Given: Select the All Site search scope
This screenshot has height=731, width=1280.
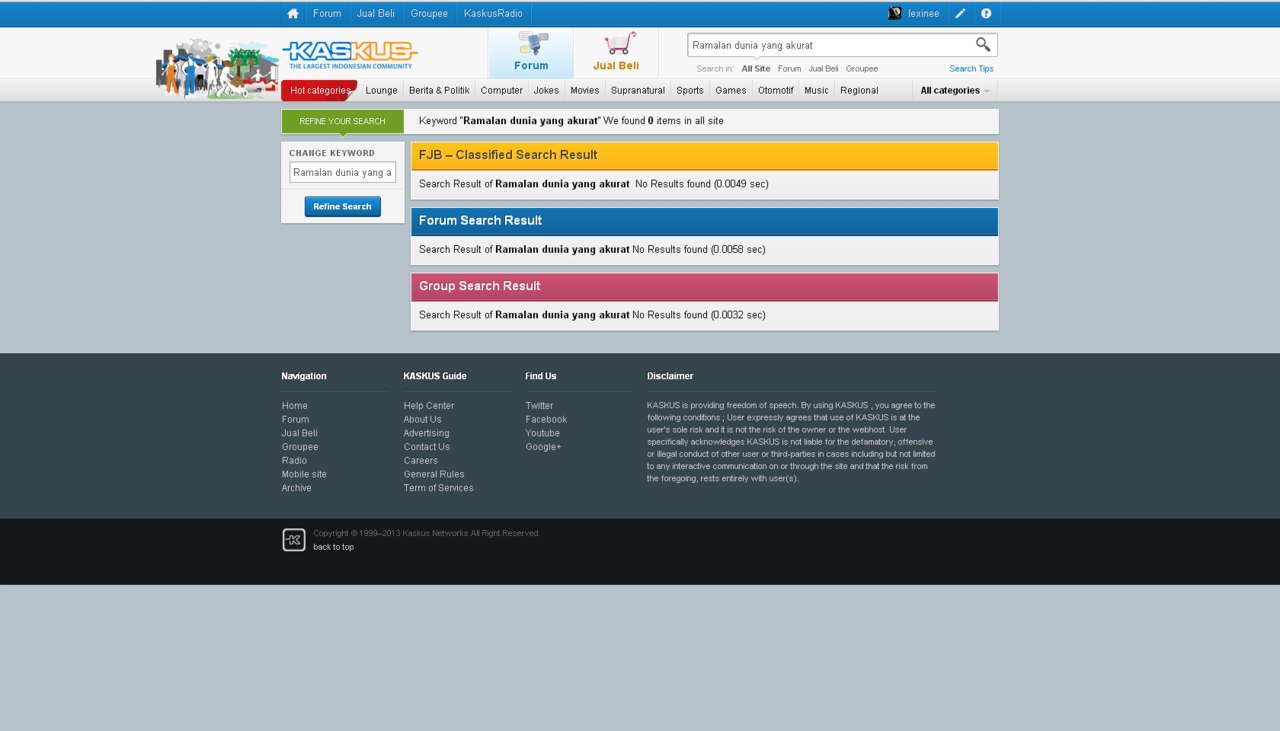Looking at the screenshot, I should [756, 69].
